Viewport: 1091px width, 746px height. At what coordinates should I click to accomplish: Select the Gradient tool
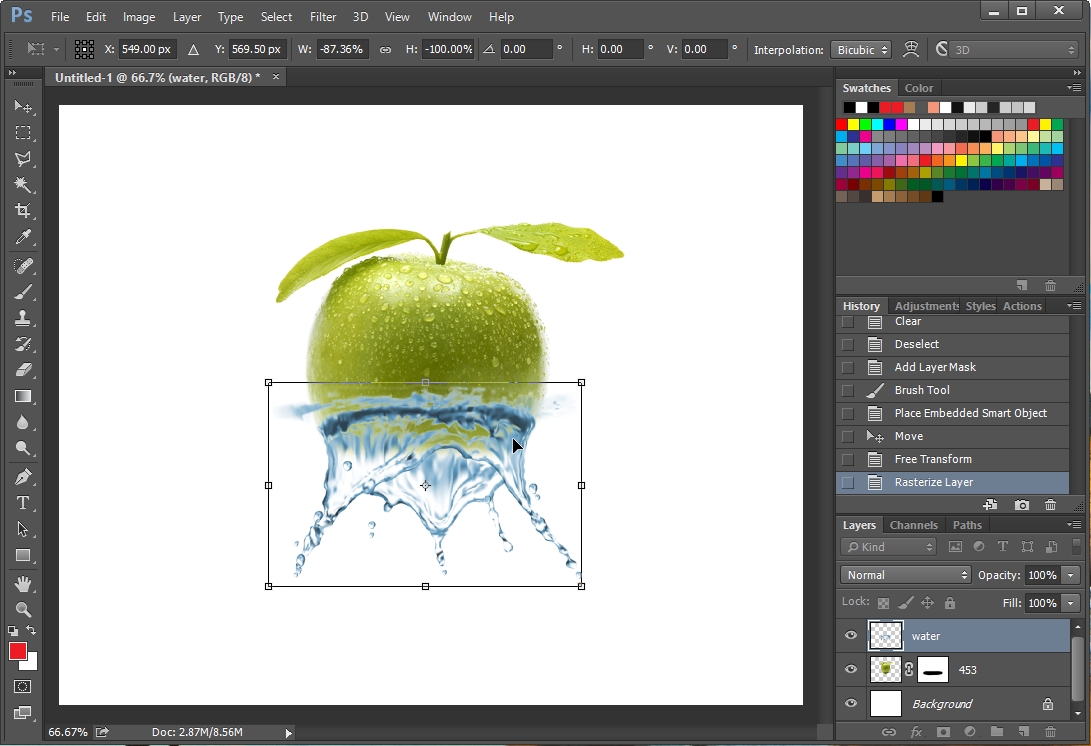(23, 396)
